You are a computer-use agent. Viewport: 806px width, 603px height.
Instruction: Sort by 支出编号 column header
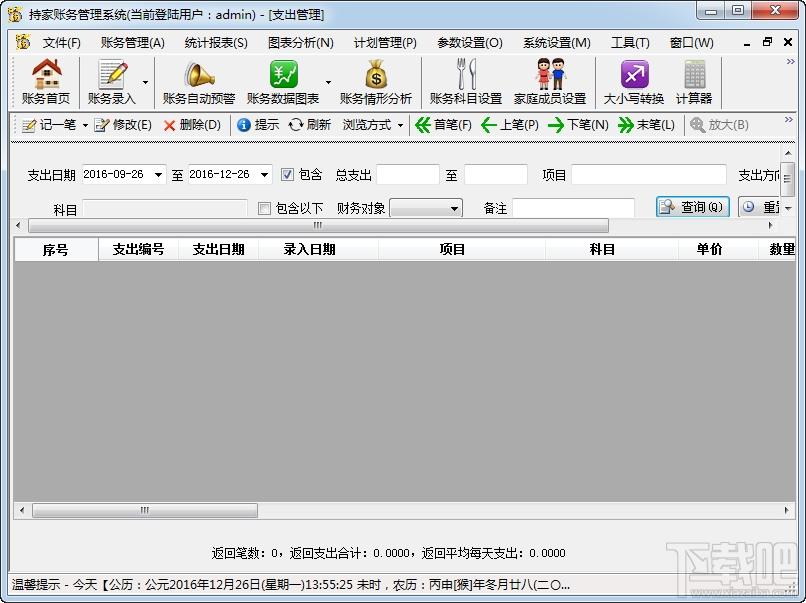pyautogui.click(x=138, y=250)
